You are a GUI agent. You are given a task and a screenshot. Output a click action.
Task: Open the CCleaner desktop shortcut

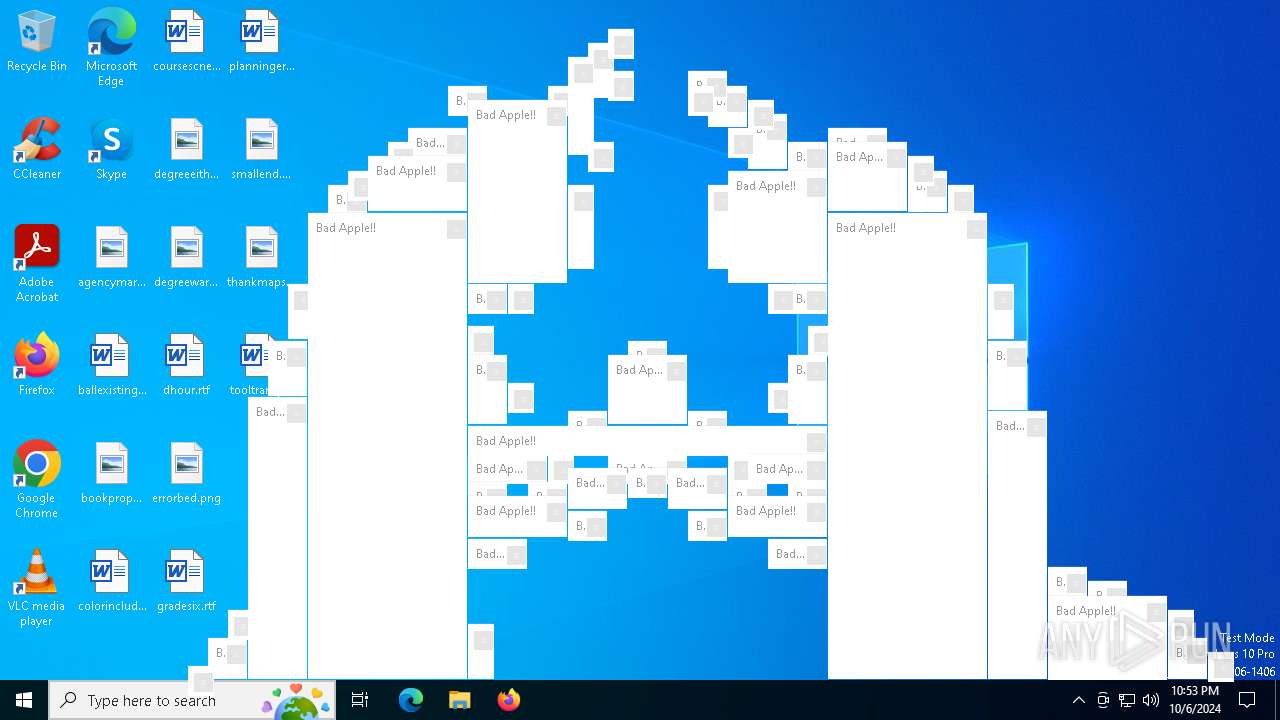point(37,150)
